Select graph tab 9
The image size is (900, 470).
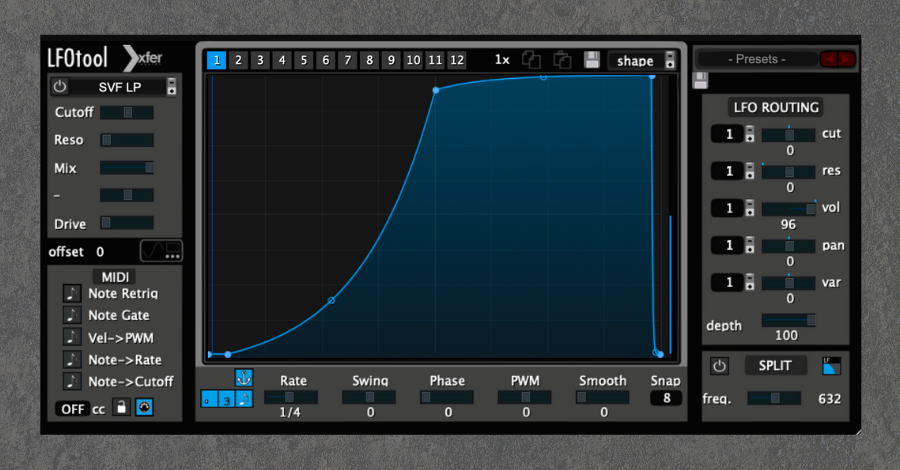(391, 60)
